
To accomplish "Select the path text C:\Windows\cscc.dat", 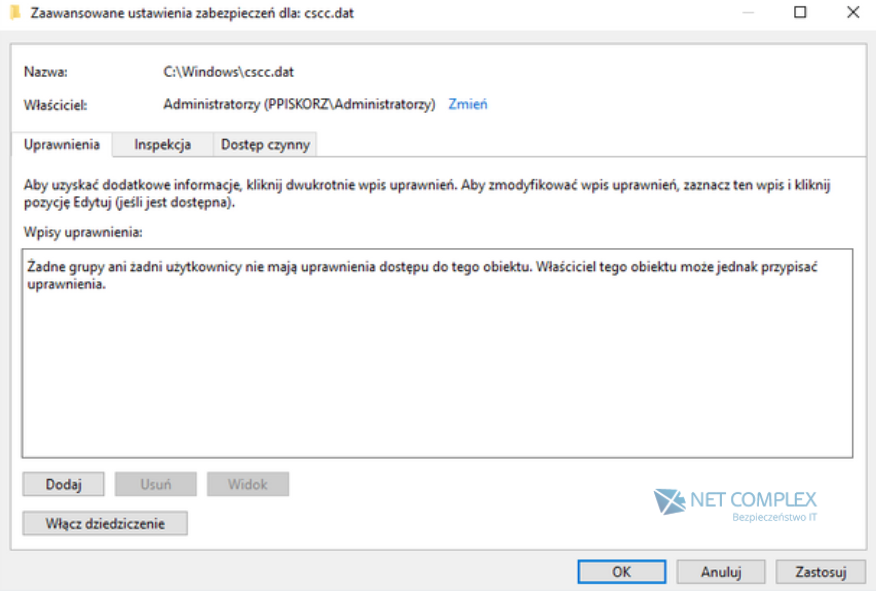I will pyautogui.click(x=228, y=72).
